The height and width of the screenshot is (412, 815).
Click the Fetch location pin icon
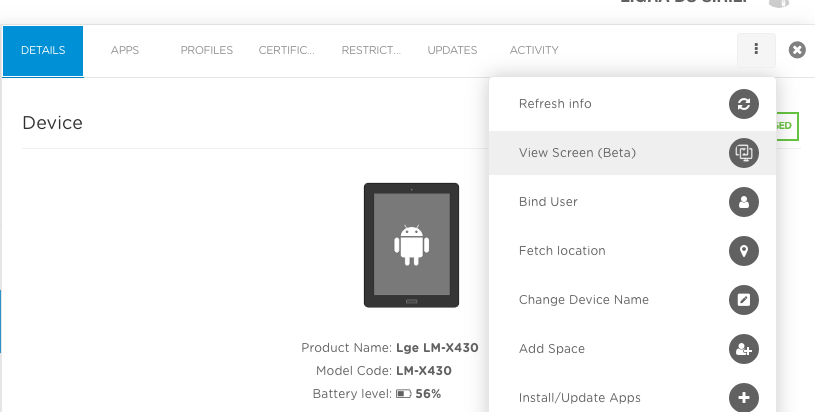[744, 251]
